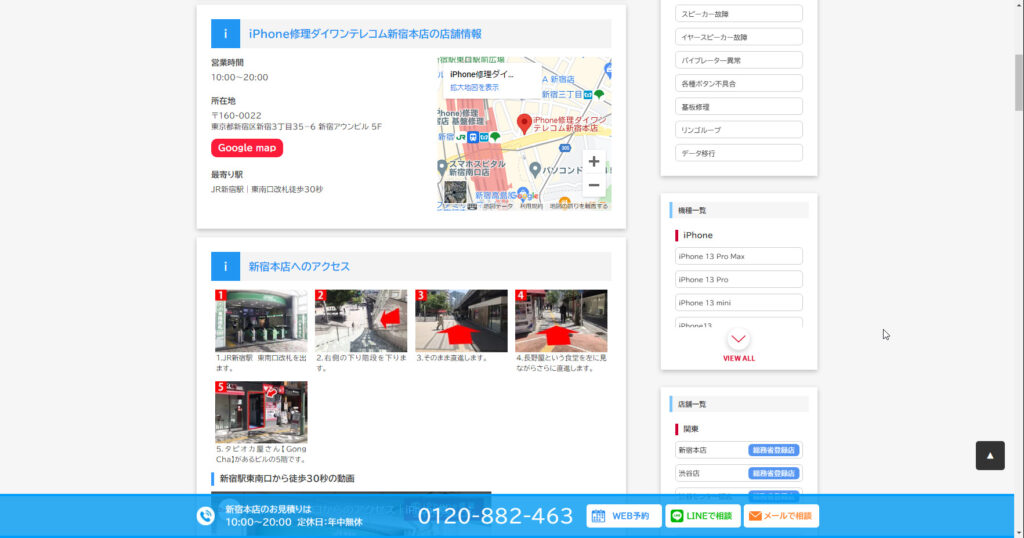Toggle the satellite view thumbnail on map

pos(455,193)
